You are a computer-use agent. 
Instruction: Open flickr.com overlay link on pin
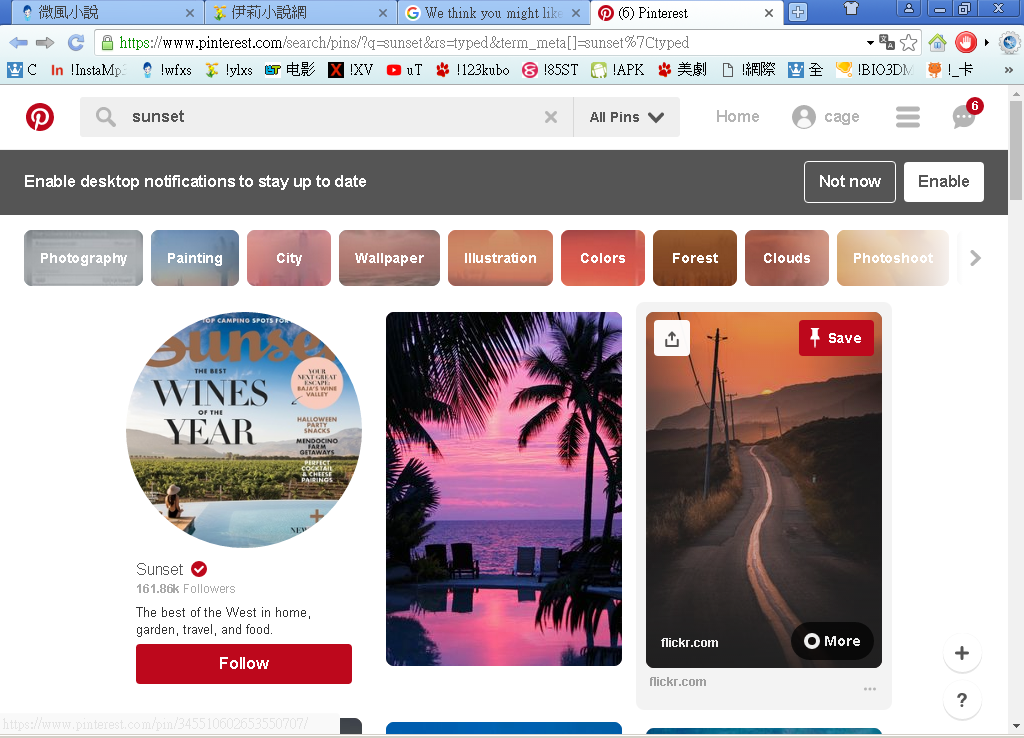click(x=689, y=643)
